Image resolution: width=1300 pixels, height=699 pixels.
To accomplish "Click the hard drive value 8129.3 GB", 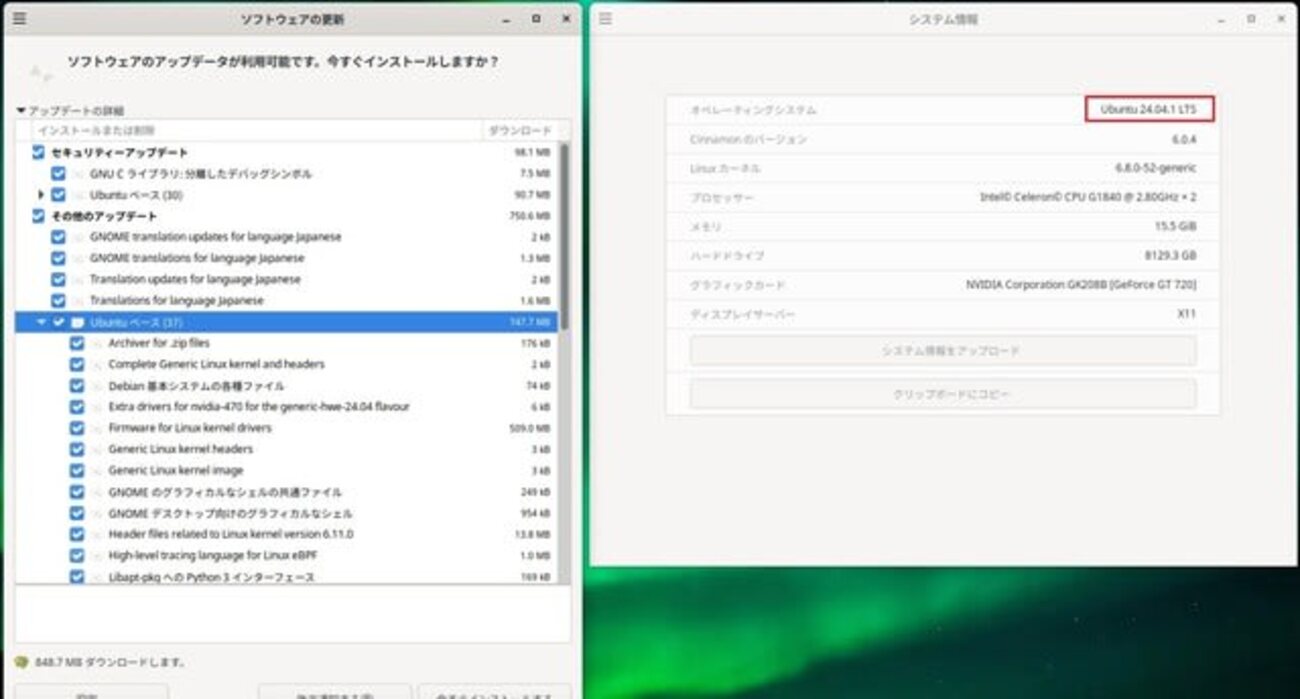I will 1171,255.
